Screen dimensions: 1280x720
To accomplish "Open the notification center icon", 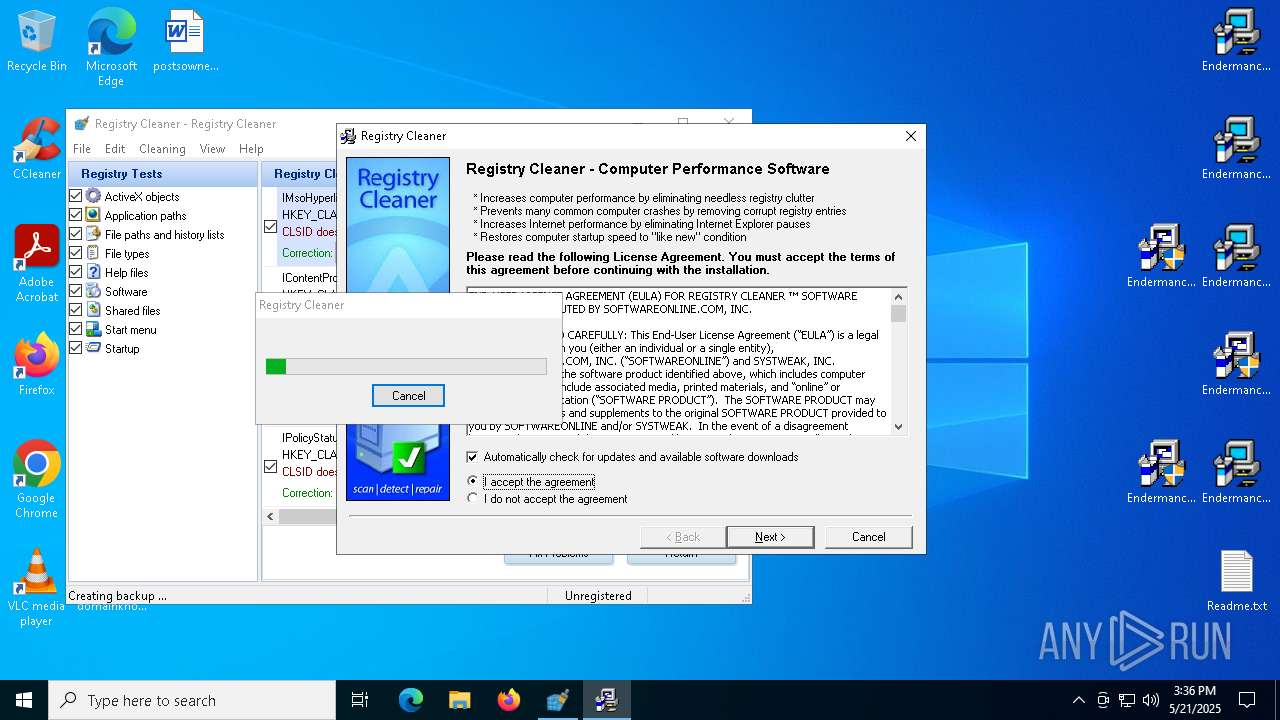I will (1247, 700).
